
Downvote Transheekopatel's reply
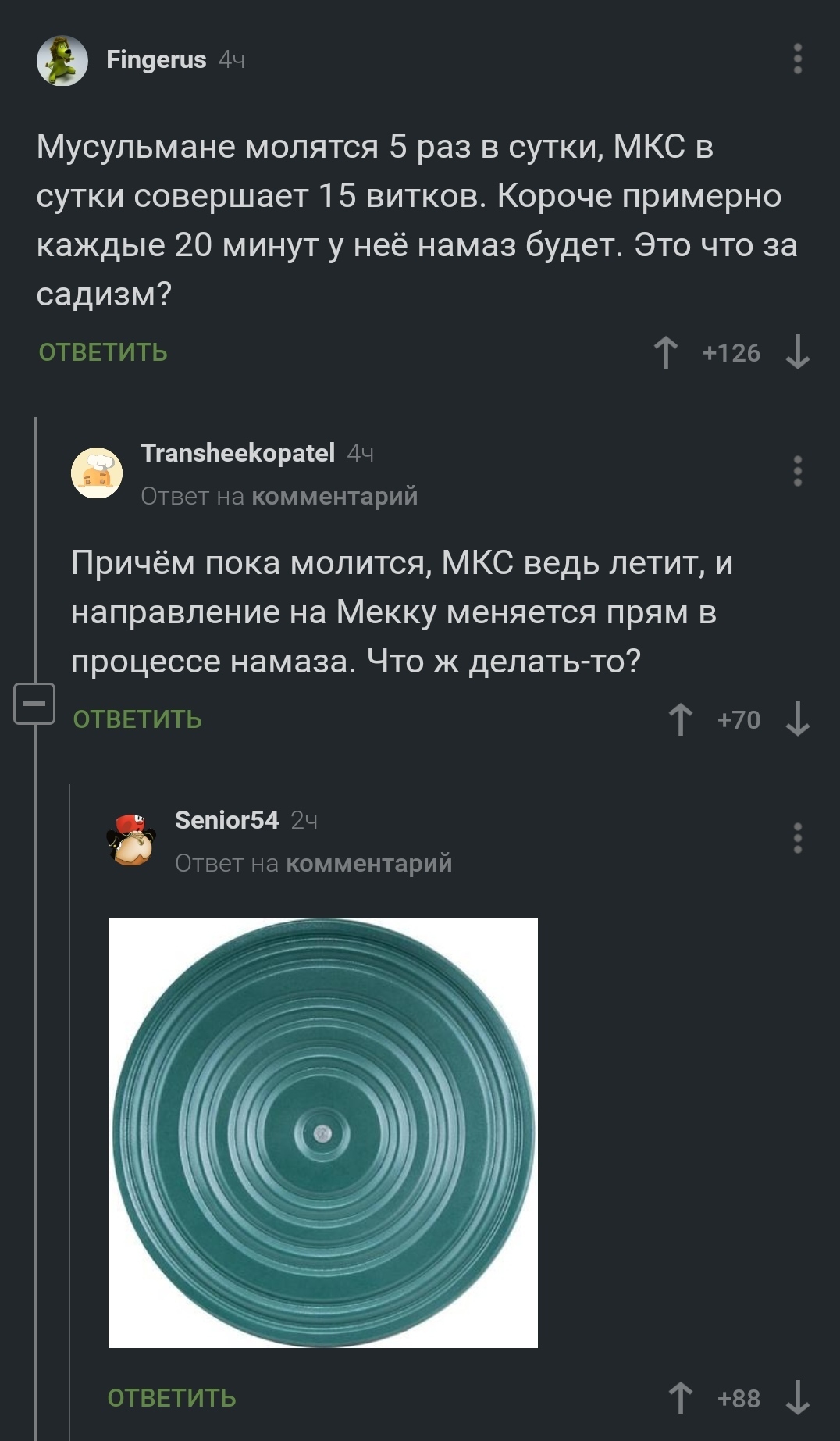(797, 719)
